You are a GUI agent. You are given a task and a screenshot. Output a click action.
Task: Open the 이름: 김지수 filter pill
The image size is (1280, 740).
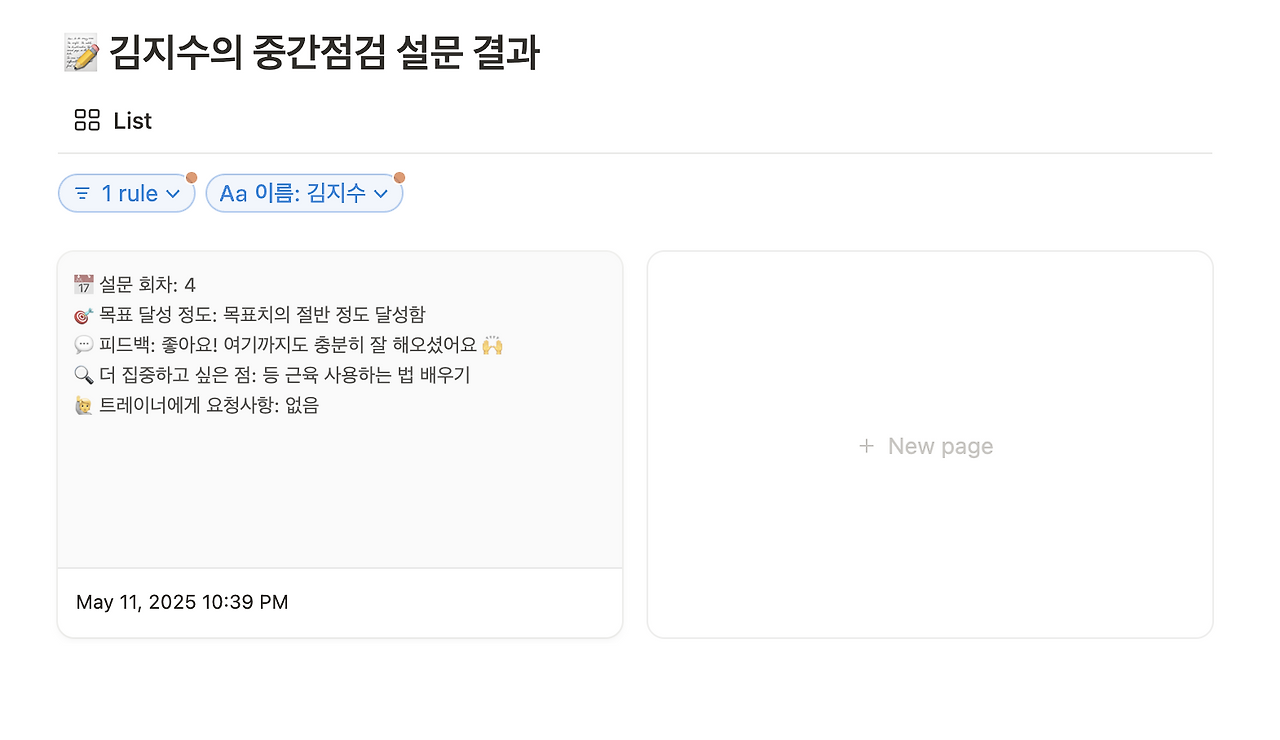(304, 194)
